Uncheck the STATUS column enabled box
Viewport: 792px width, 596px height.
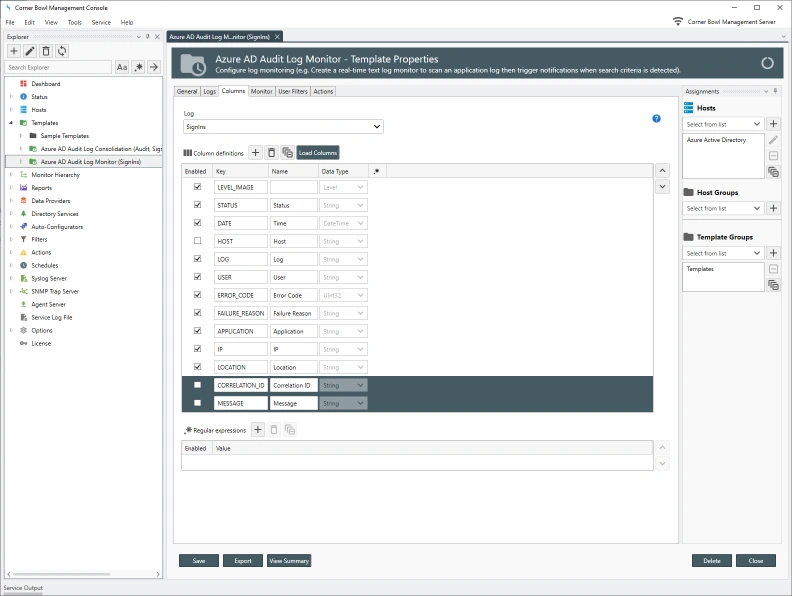[x=197, y=205]
